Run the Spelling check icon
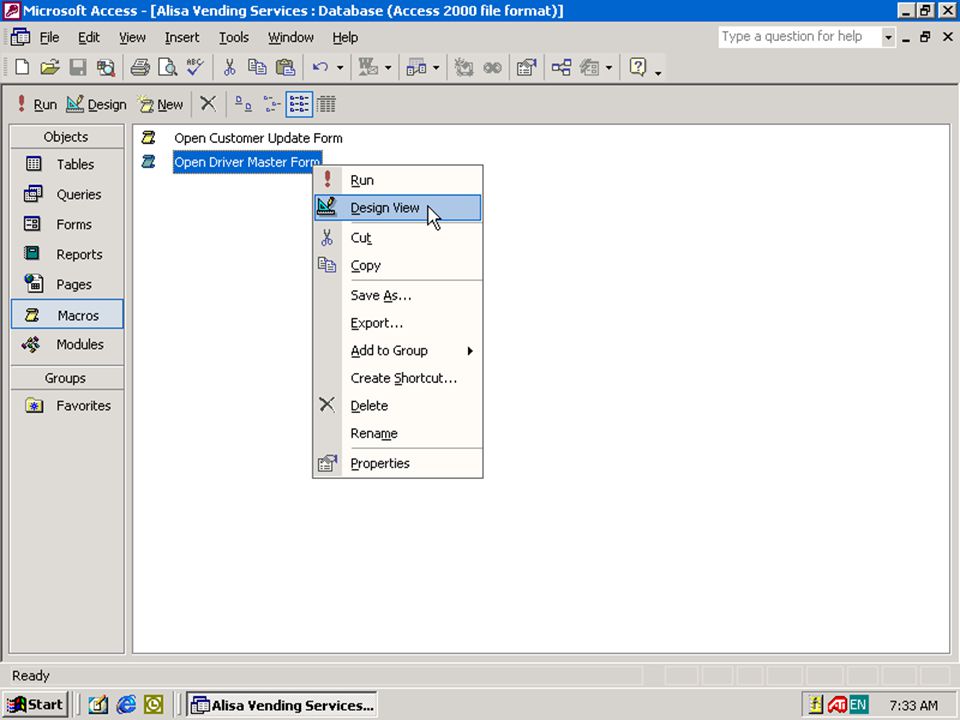Screen dimensions: 960x720 point(195,67)
